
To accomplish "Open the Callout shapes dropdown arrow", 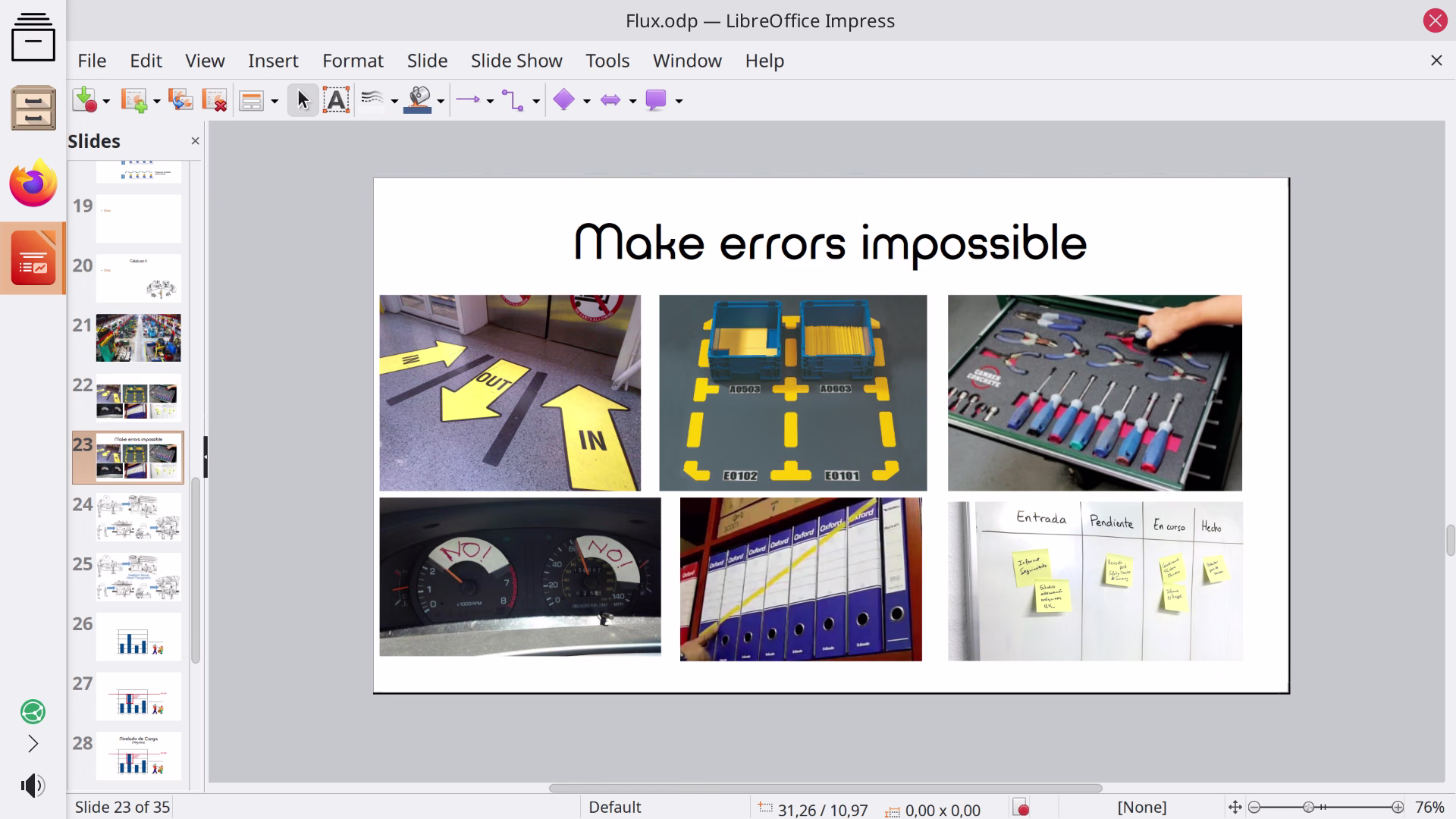I will pos(679,101).
